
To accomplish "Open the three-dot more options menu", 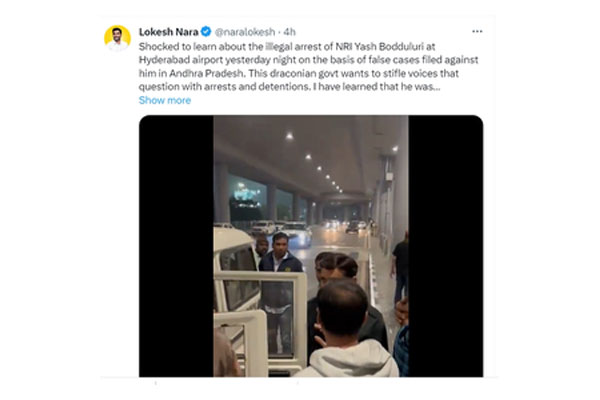I will coord(477,31).
